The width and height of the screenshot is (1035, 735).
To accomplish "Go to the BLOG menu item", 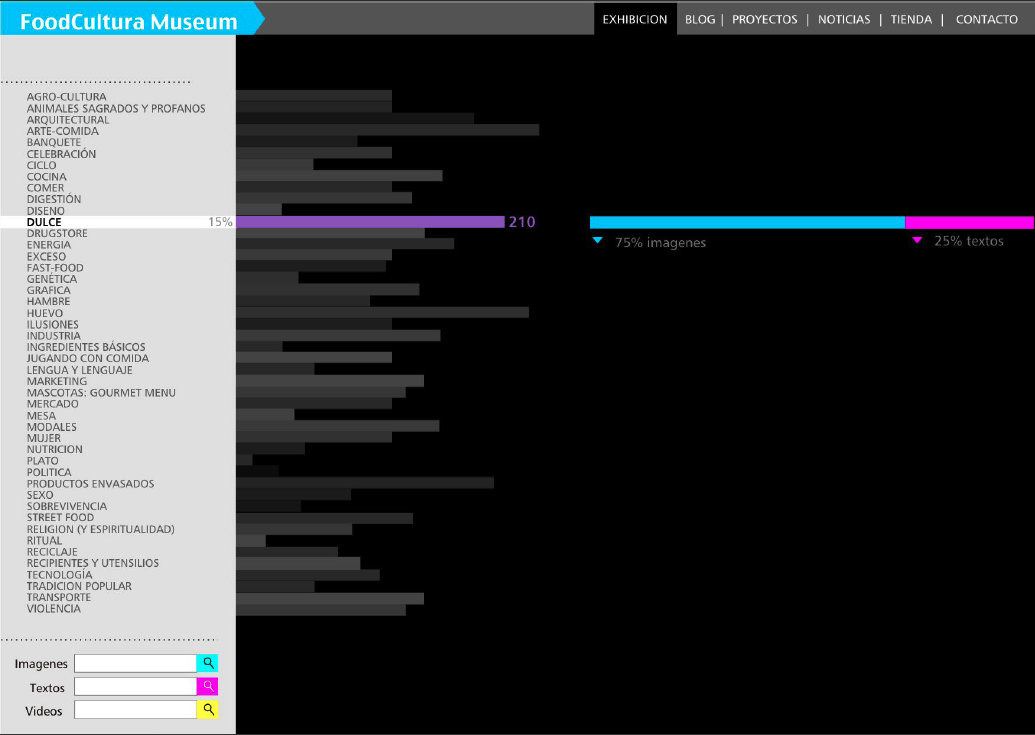I will (700, 19).
